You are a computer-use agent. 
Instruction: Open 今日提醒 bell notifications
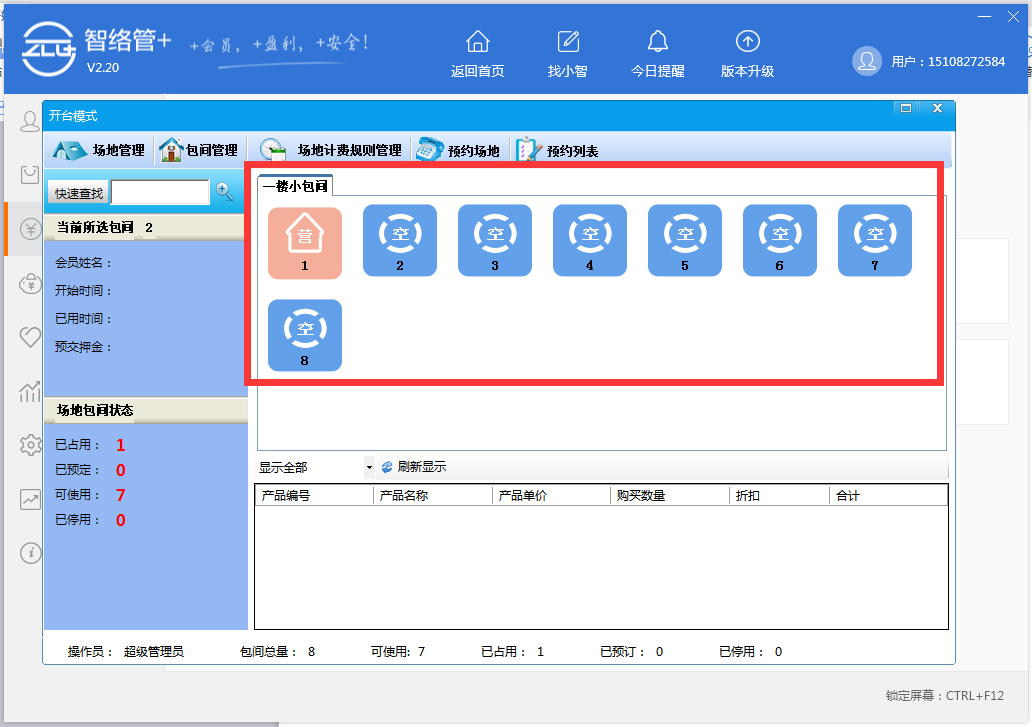point(657,42)
